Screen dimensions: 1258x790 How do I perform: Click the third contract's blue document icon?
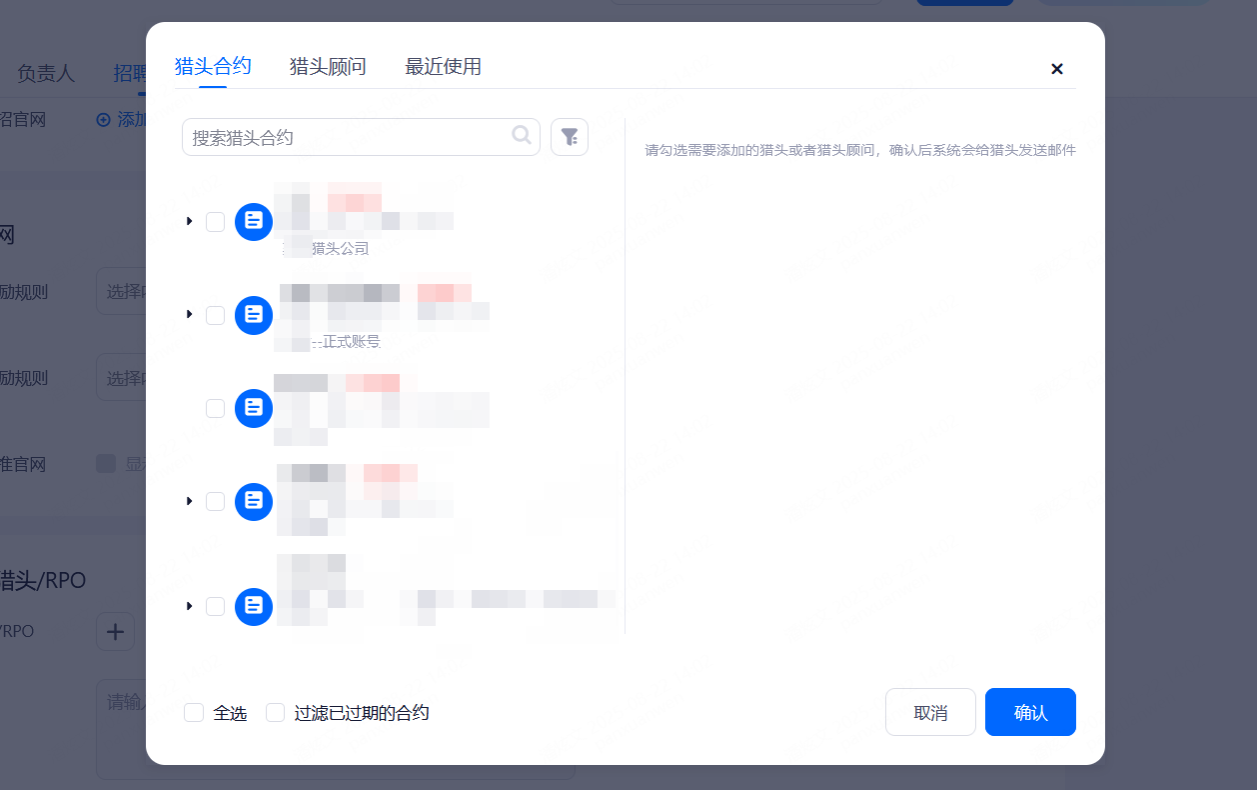click(254, 408)
